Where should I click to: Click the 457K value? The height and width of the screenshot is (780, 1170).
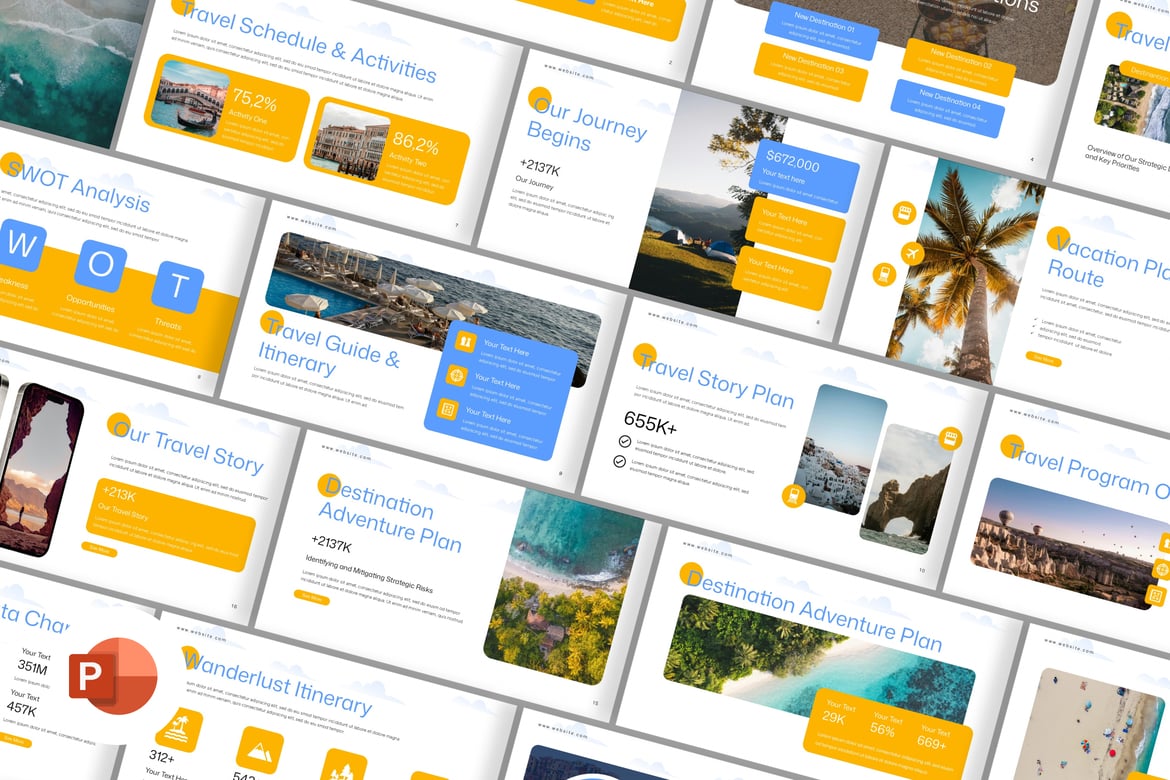tap(22, 707)
